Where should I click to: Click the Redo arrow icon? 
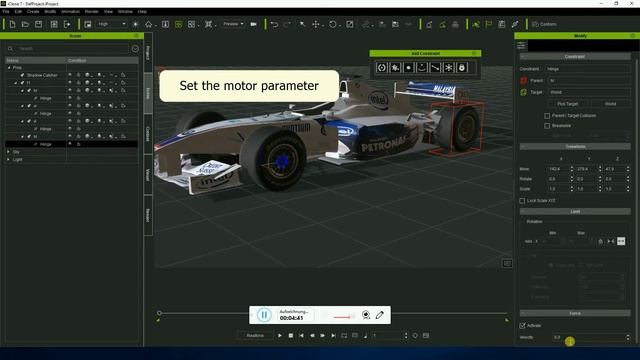click(x=287, y=24)
